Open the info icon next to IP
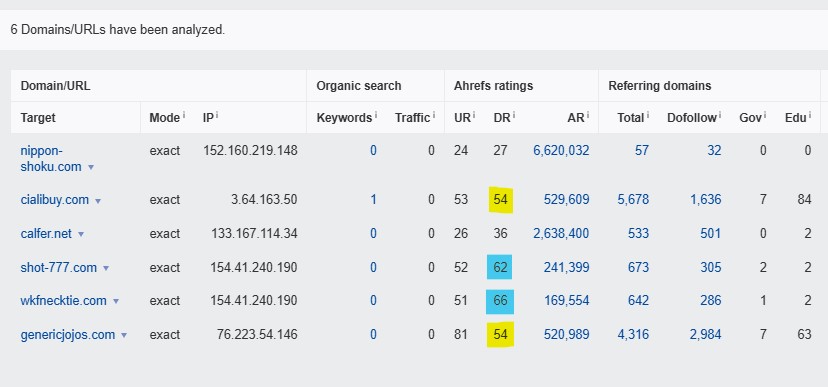828x387 pixels. coord(217,114)
